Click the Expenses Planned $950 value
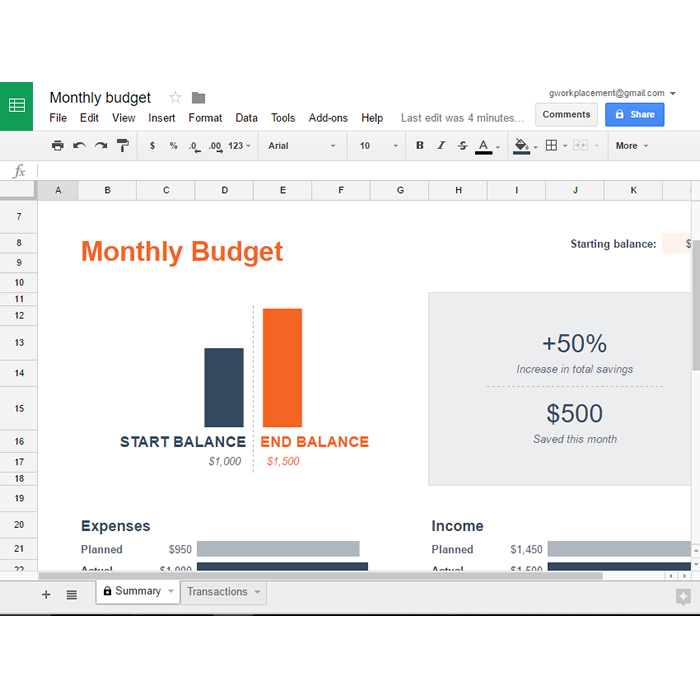Viewport: 700px width, 700px height. 180,550
